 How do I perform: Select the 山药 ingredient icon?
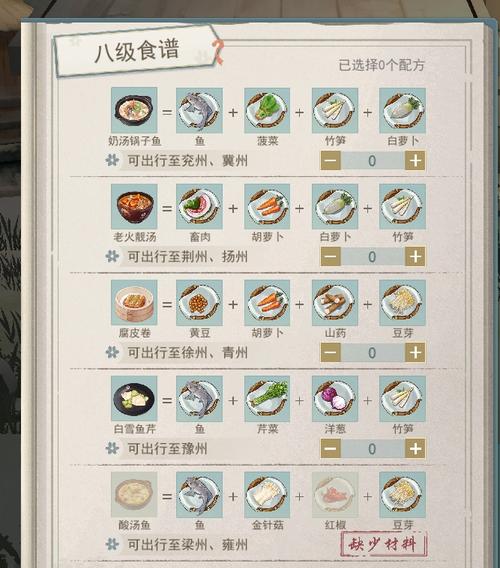tap(335, 302)
